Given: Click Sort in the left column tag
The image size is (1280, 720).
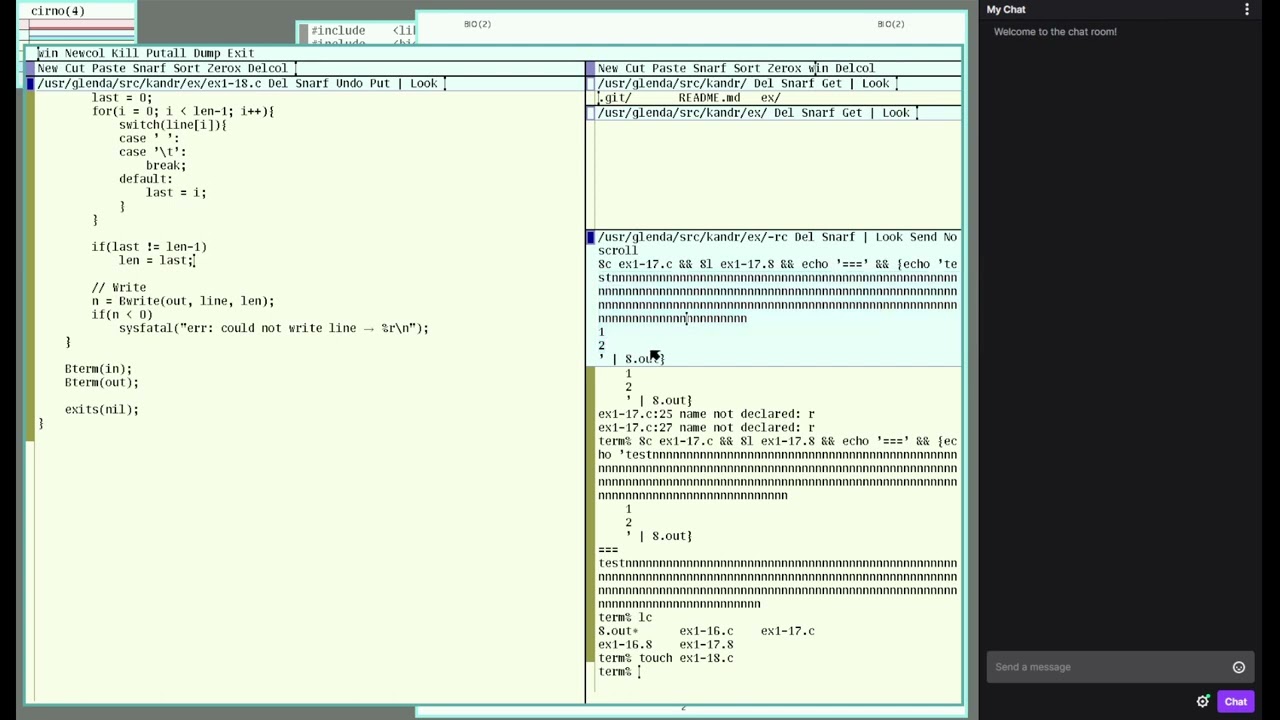Looking at the screenshot, I should tap(186, 68).
